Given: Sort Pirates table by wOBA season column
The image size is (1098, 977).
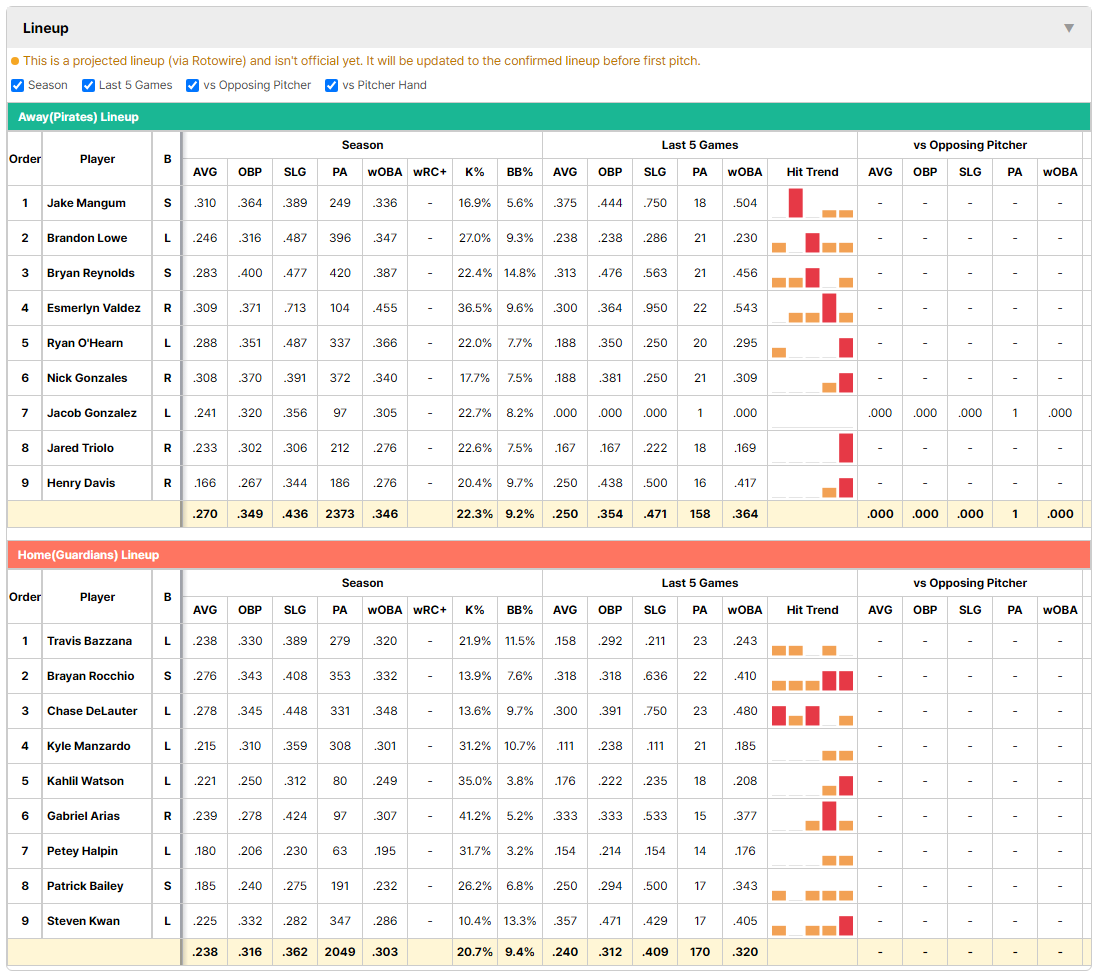Looking at the screenshot, I should tap(384, 172).
